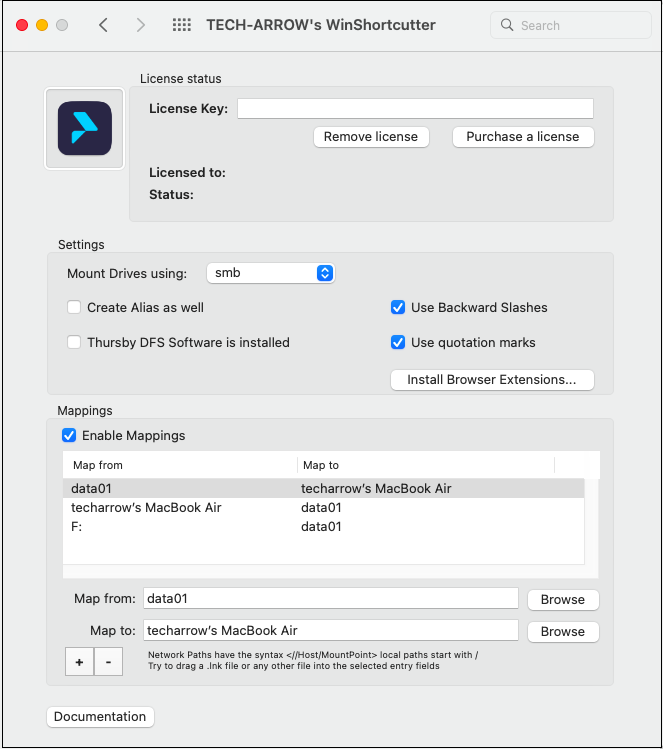Image resolution: width=663 pixels, height=749 pixels.
Task: Click the WinShortcutter app logo icon
Action: (84, 128)
